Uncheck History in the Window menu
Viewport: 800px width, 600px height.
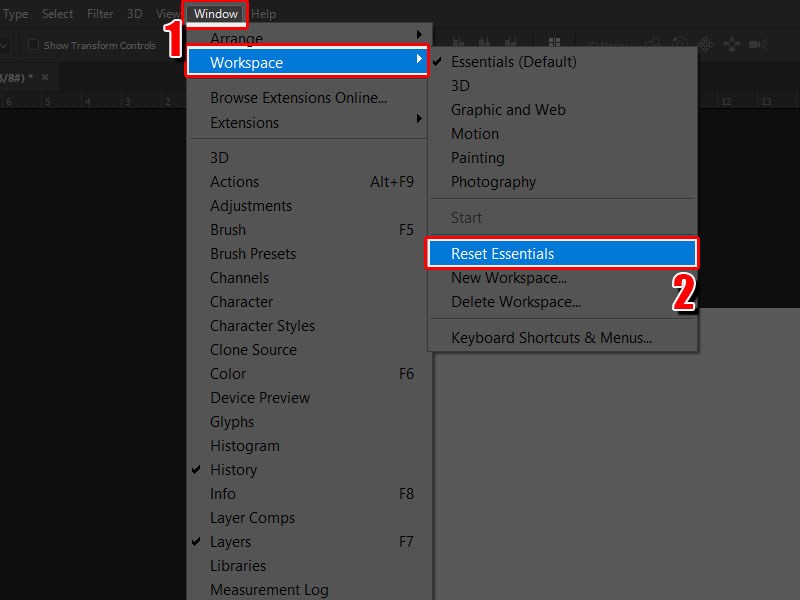coord(233,470)
